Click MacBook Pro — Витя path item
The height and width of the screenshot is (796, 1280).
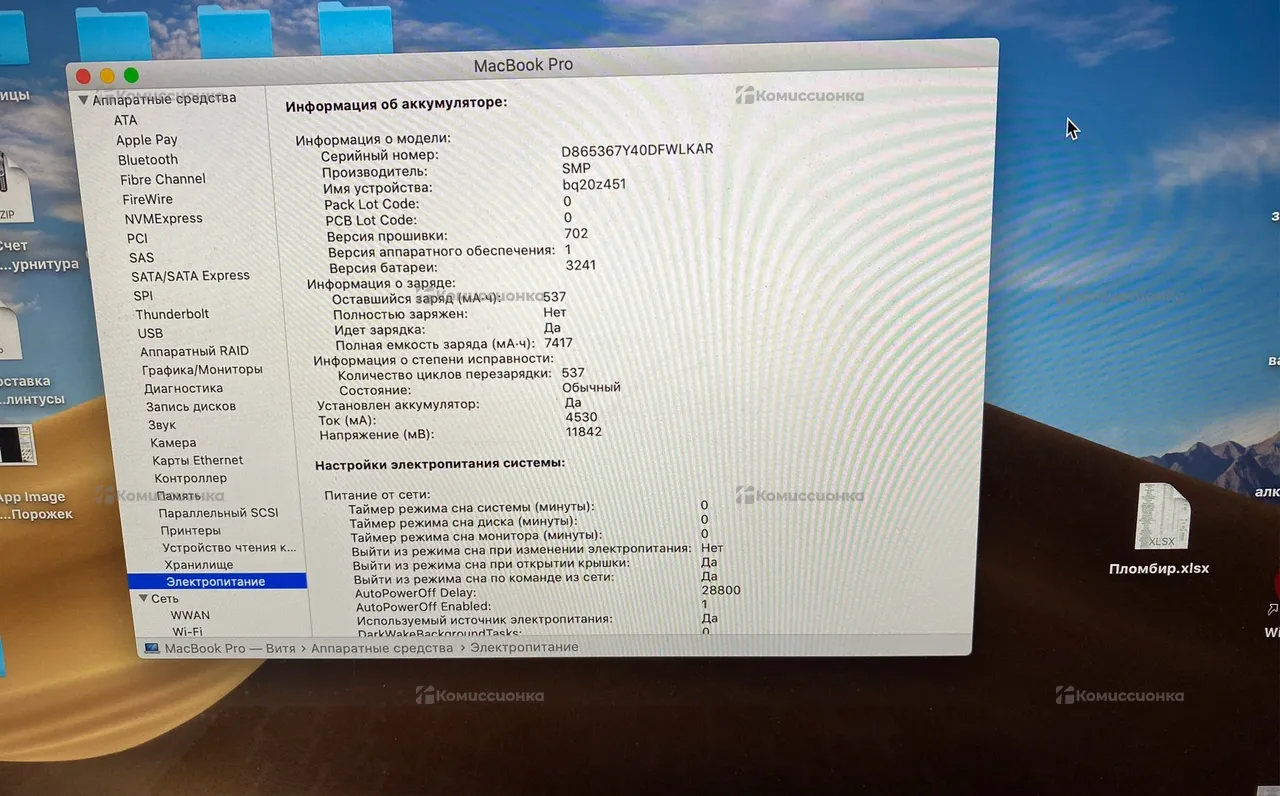[x=230, y=648]
